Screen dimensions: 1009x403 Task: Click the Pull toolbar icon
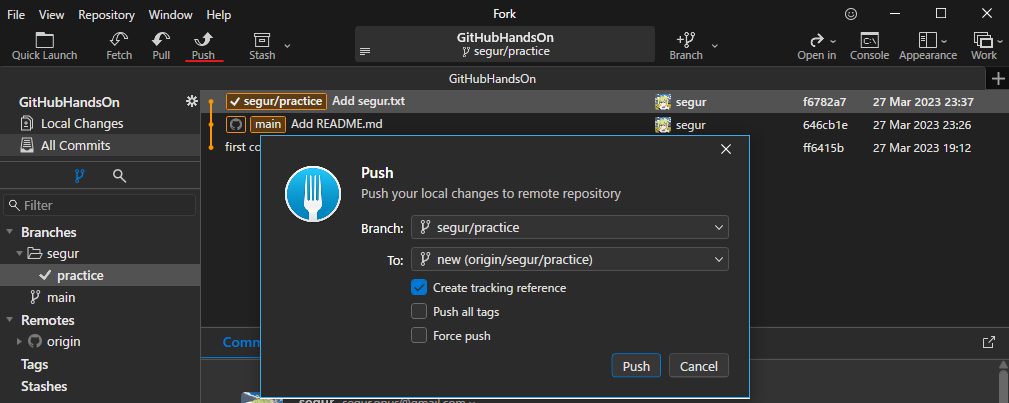[x=161, y=40]
